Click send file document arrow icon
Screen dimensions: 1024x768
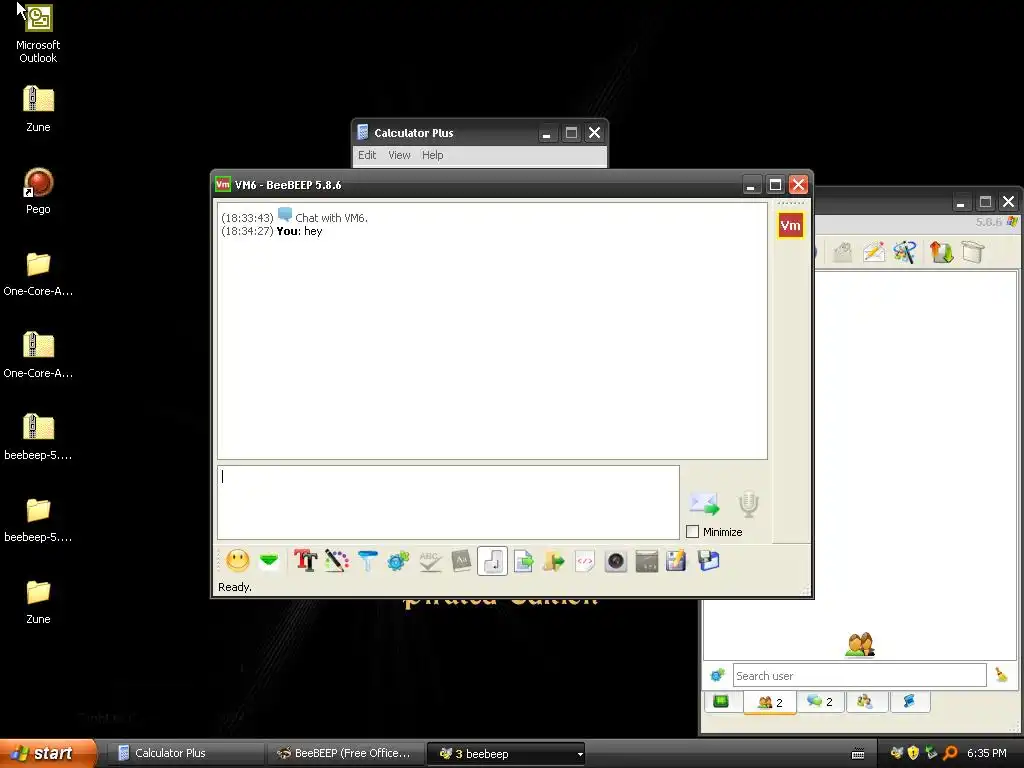pos(523,560)
